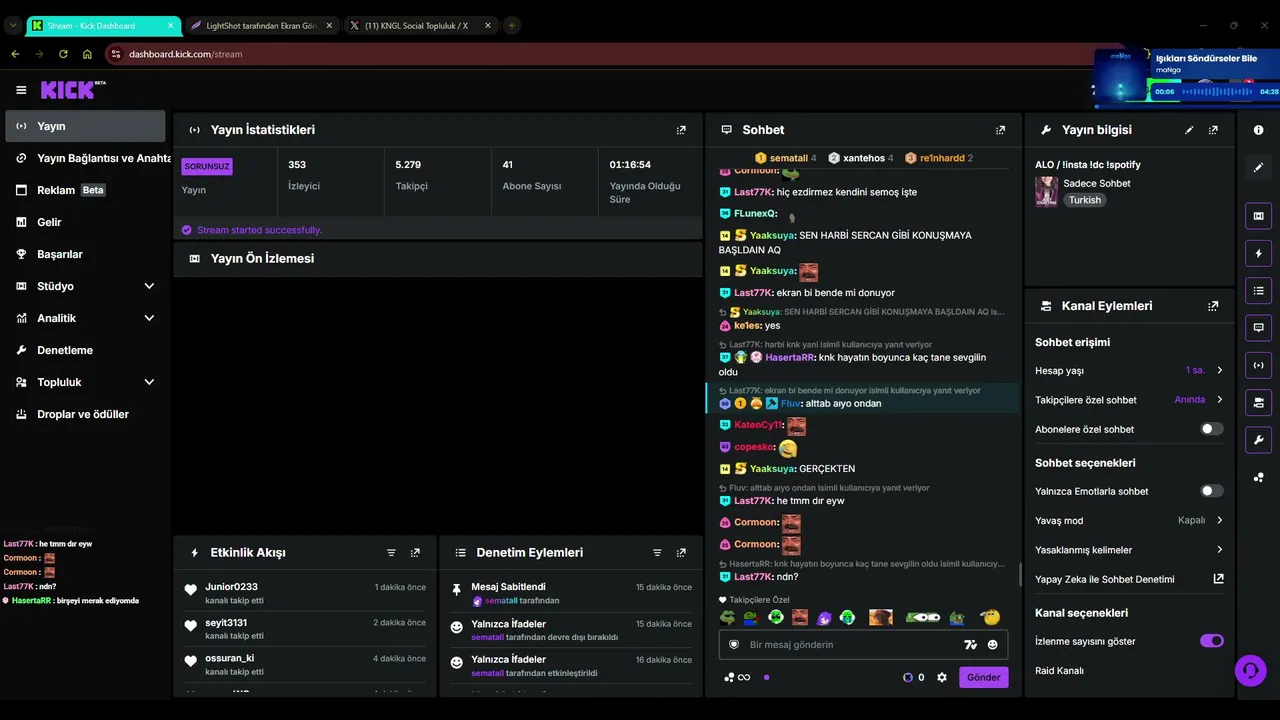
Task: Toggle the chat bubble widget in the right rail
Action: tap(1258, 328)
